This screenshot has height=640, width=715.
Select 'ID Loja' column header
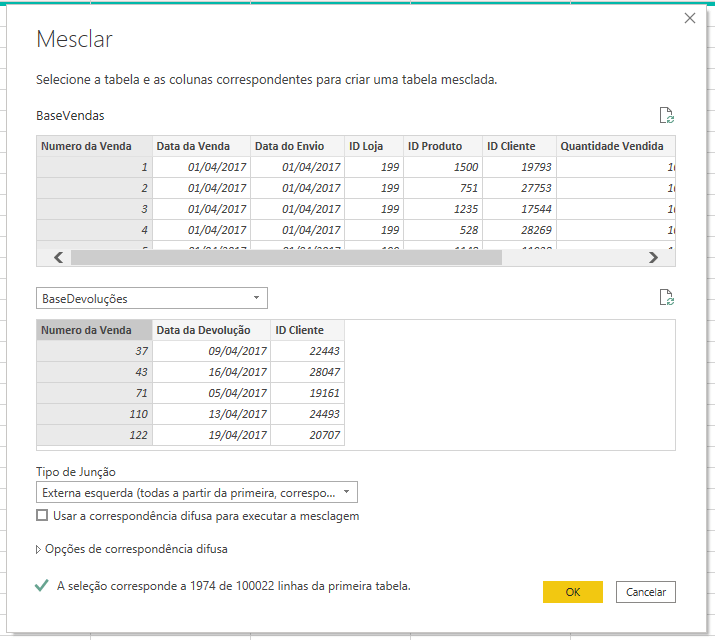(x=374, y=146)
